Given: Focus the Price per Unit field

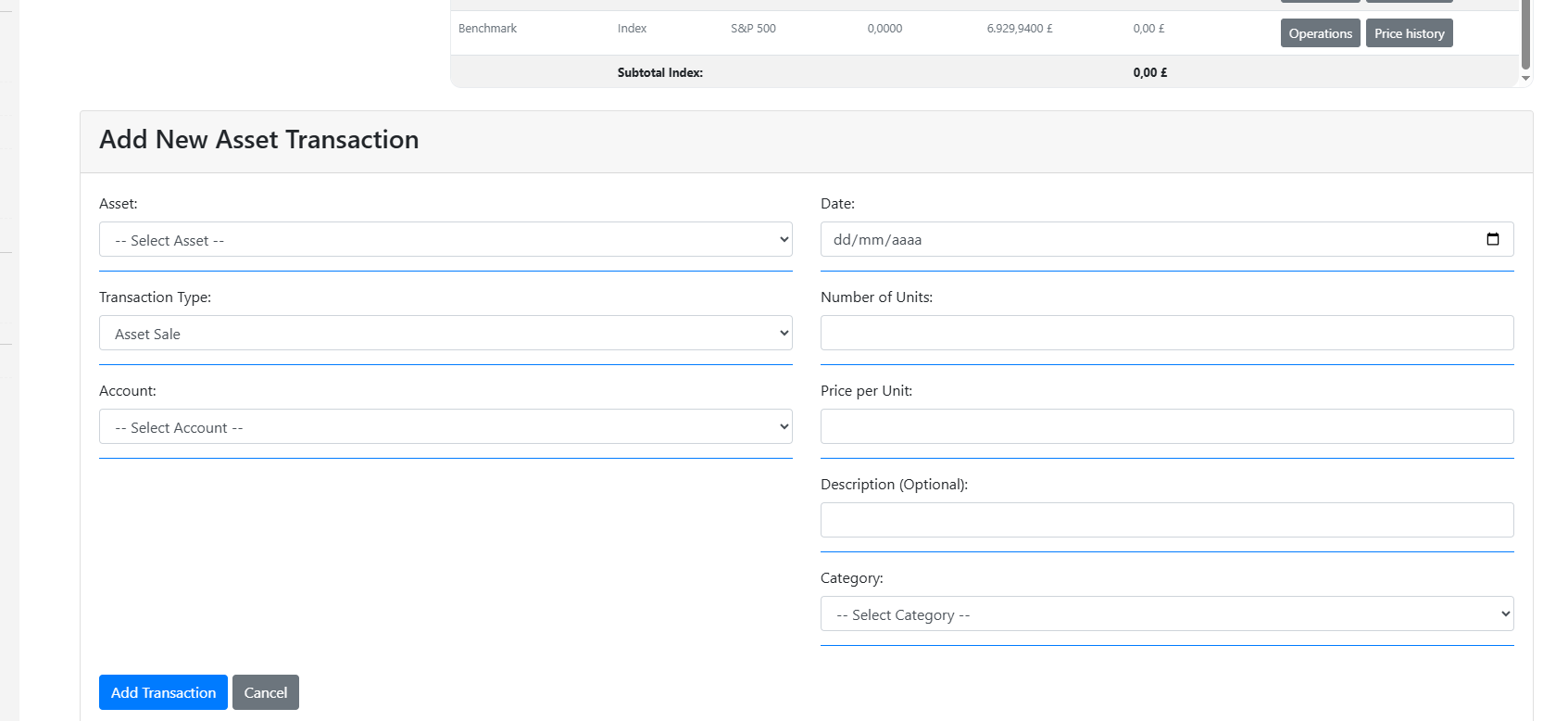Looking at the screenshot, I should coord(1167,426).
